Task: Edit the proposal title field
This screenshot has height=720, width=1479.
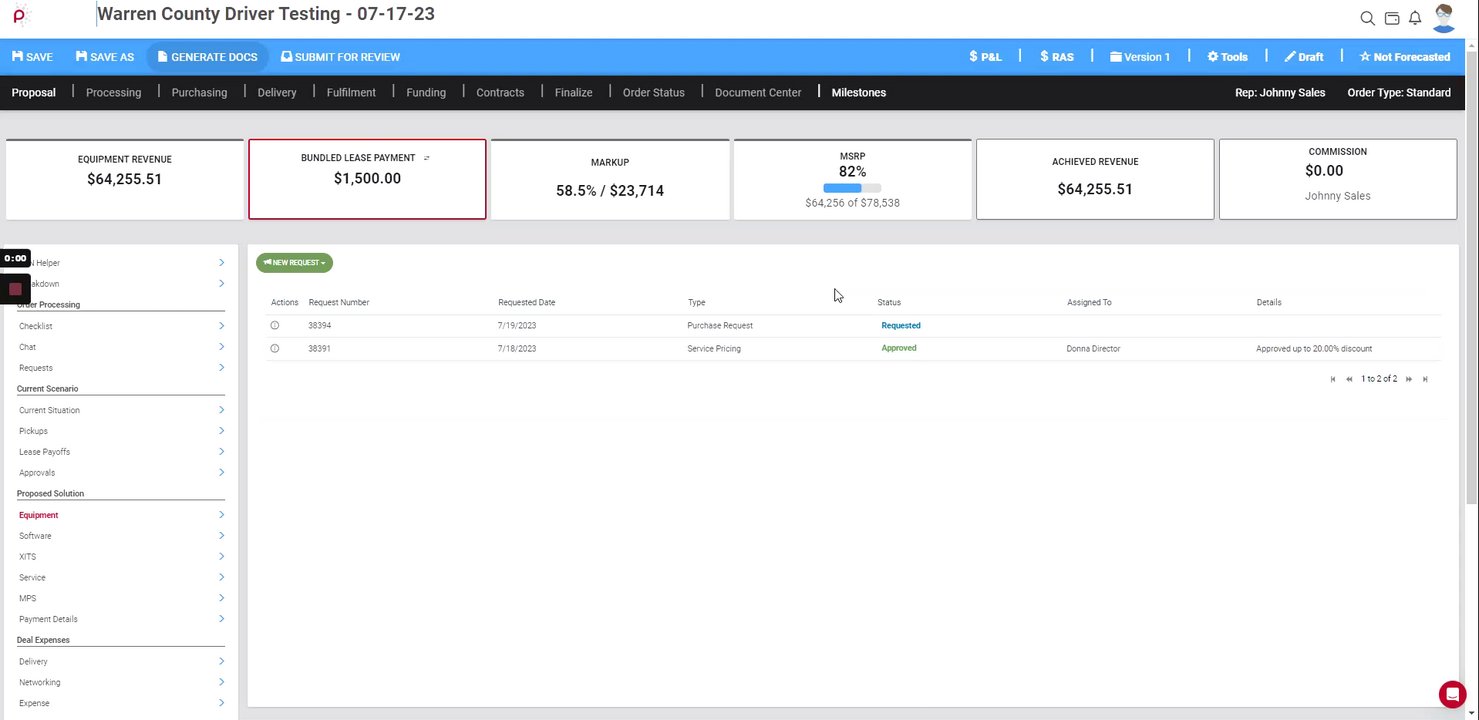Action: (x=266, y=14)
